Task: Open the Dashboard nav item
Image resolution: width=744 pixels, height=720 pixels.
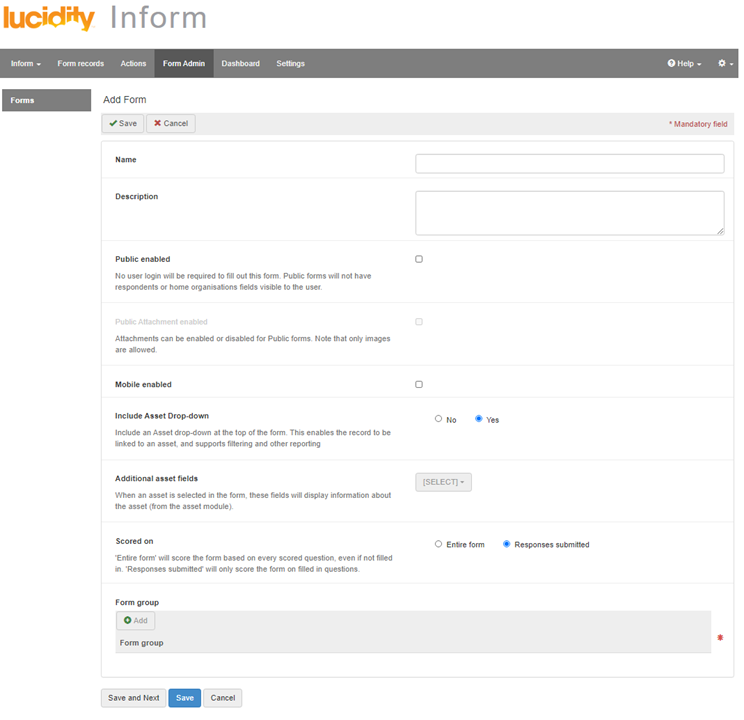Action: [240, 63]
